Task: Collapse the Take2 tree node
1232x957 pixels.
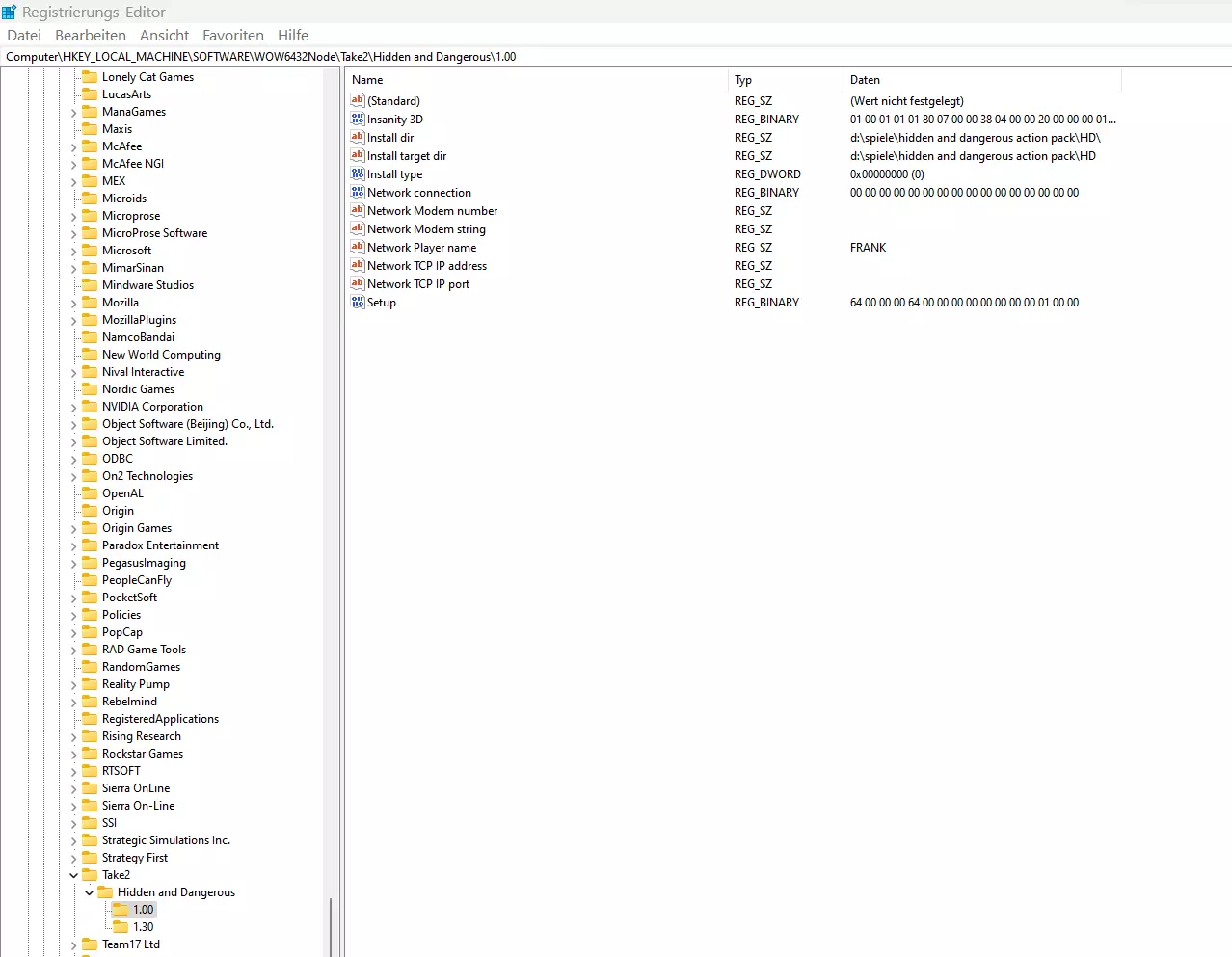Action: pyautogui.click(x=74, y=875)
